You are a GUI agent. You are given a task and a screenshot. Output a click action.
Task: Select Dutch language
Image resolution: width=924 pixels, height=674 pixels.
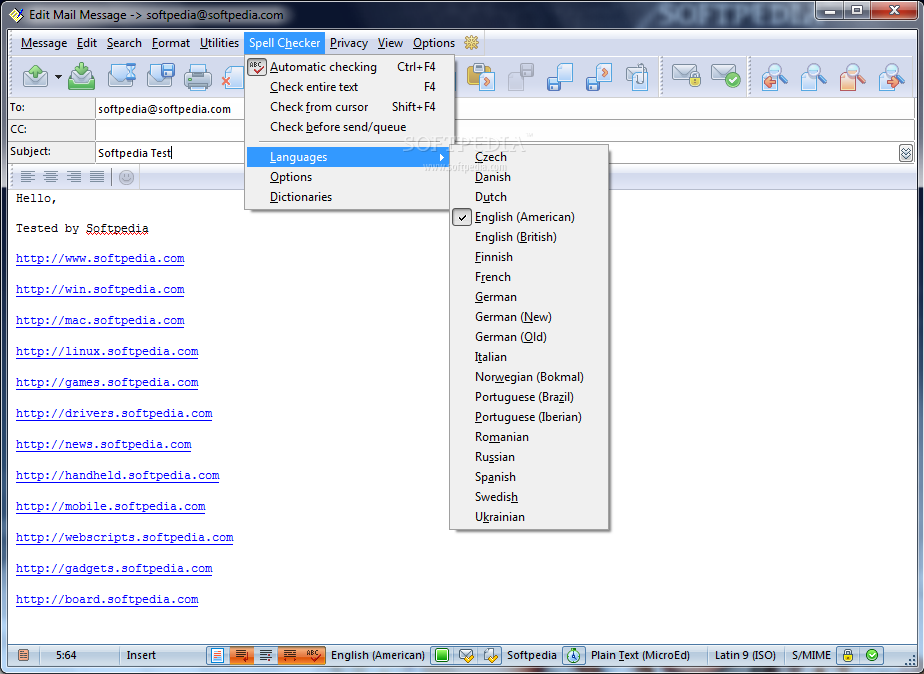click(529, 197)
